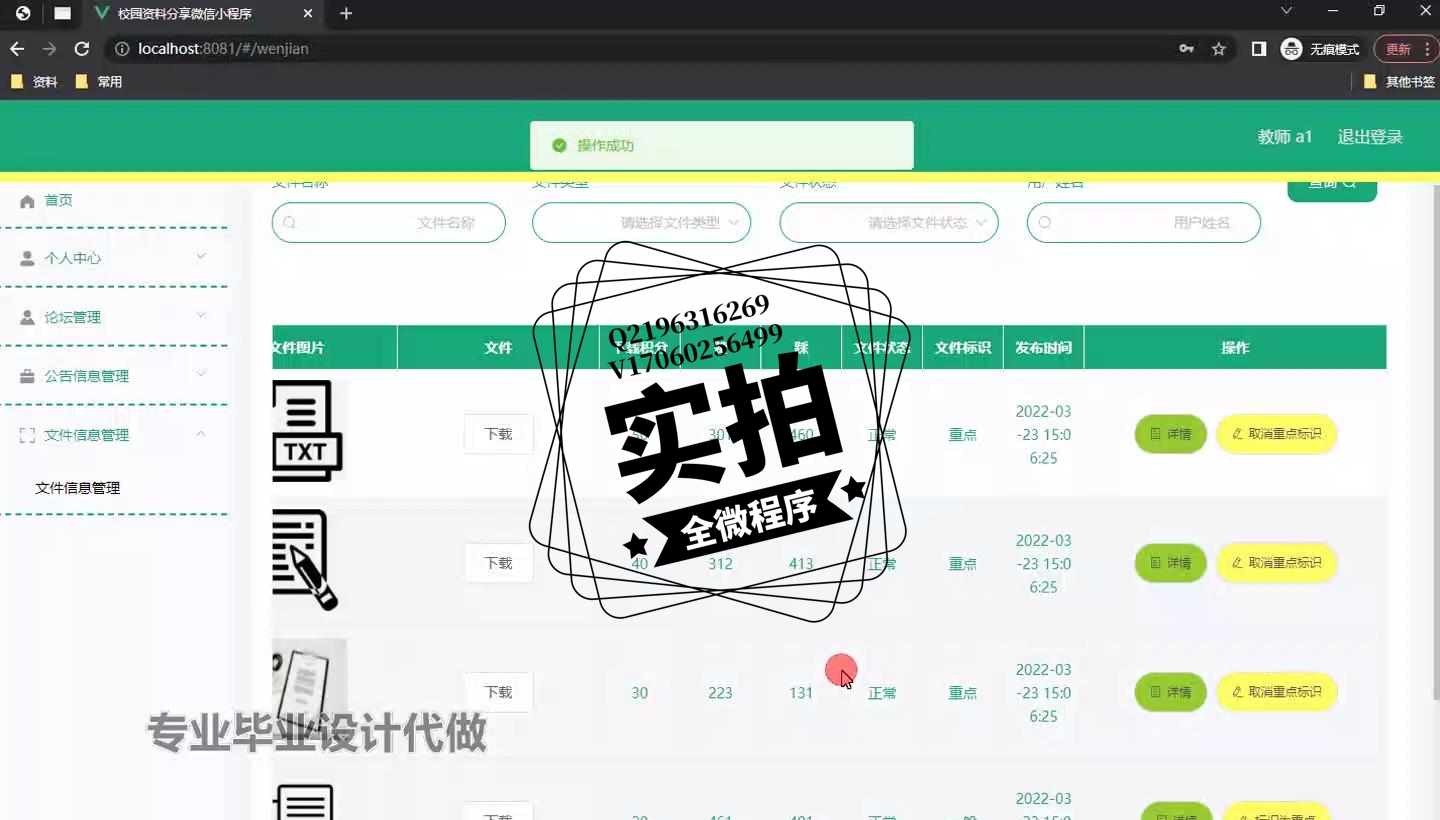Click the 首页 home icon

pos(27,201)
